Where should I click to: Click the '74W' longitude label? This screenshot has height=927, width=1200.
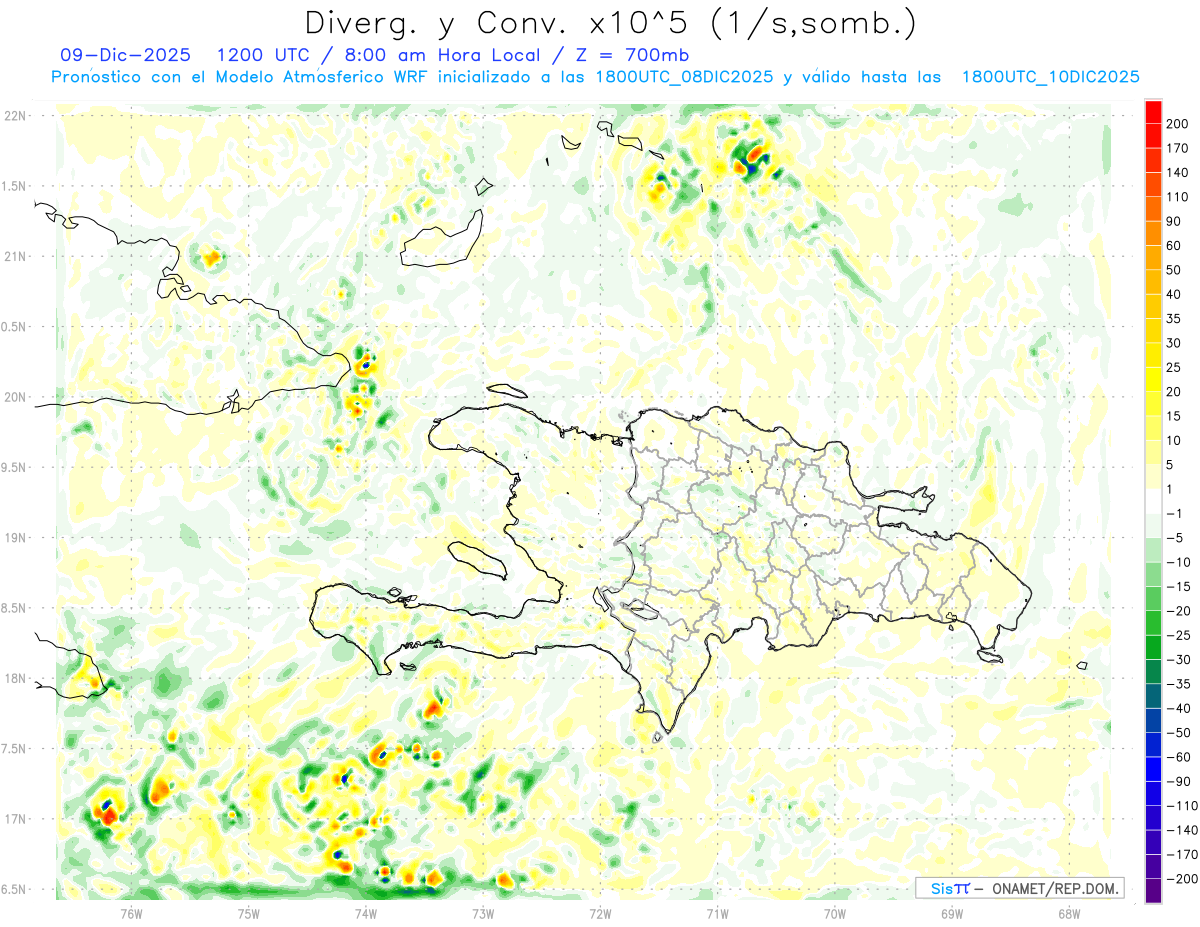pyautogui.click(x=365, y=912)
